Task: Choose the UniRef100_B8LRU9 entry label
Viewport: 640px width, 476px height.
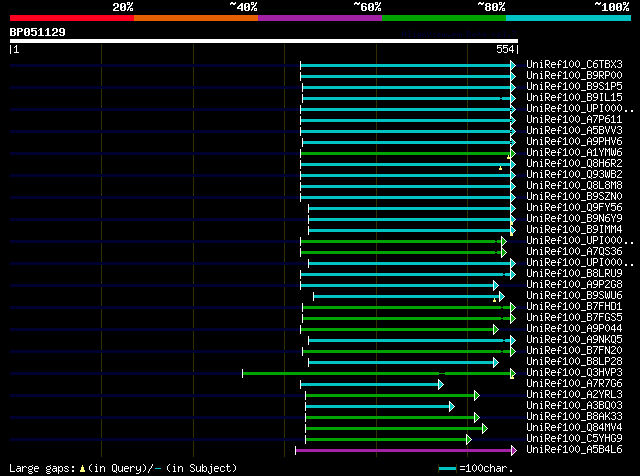Action: pos(574,274)
